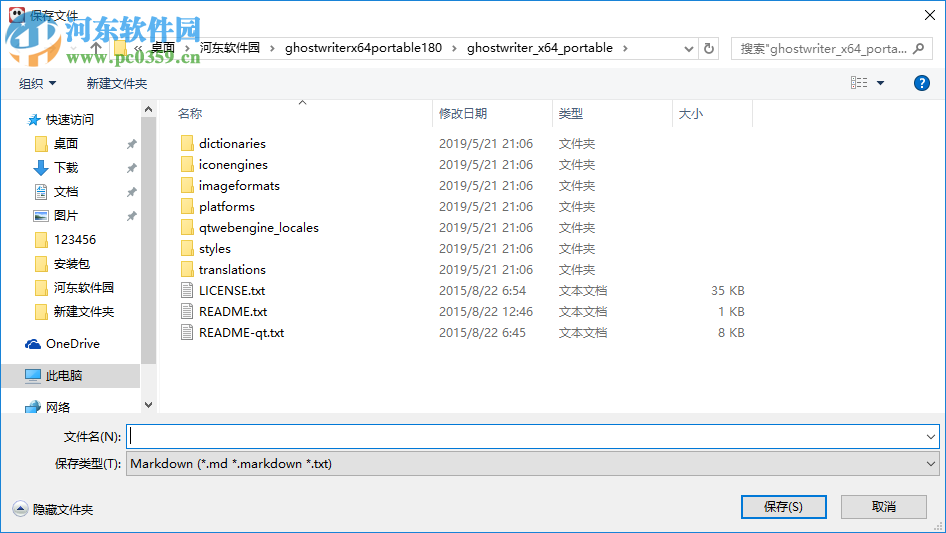Screen dimensions: 946x533
Task: Click the blue Downloads arrow icon
Action: (40, 168)
